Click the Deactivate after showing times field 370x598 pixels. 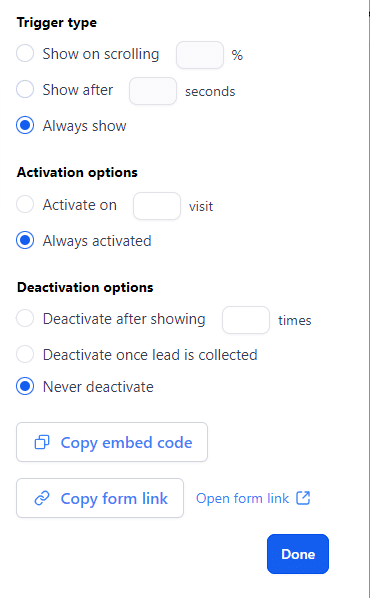(x=246, y=320)
